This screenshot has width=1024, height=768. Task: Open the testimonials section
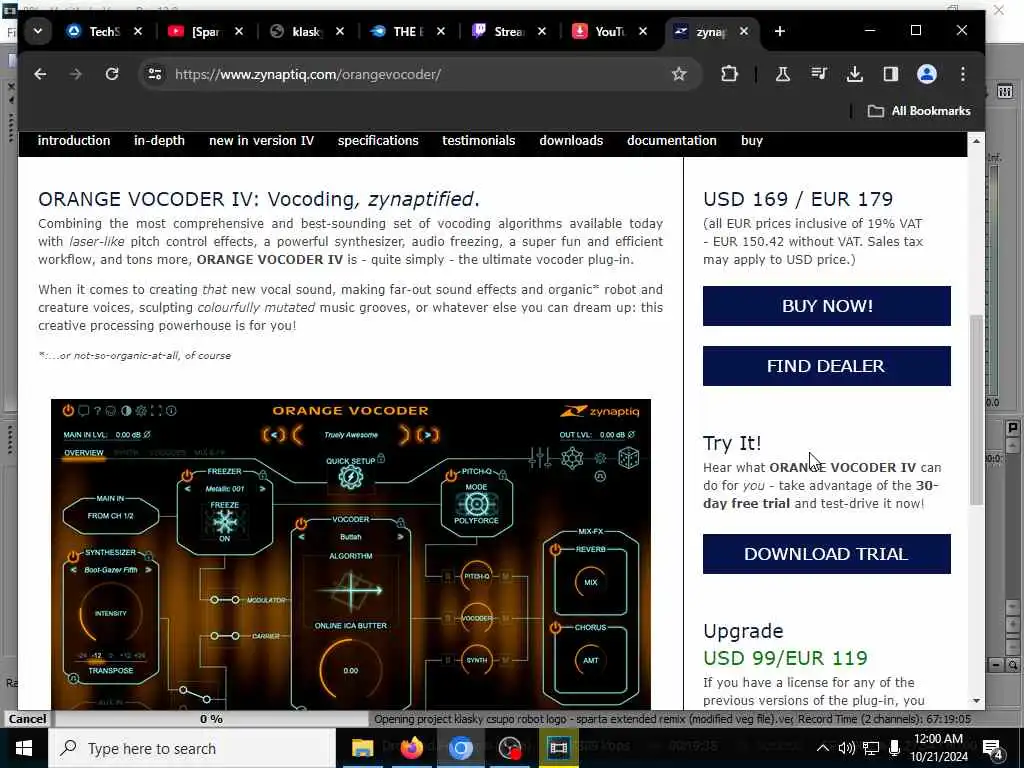pos(479,140)
